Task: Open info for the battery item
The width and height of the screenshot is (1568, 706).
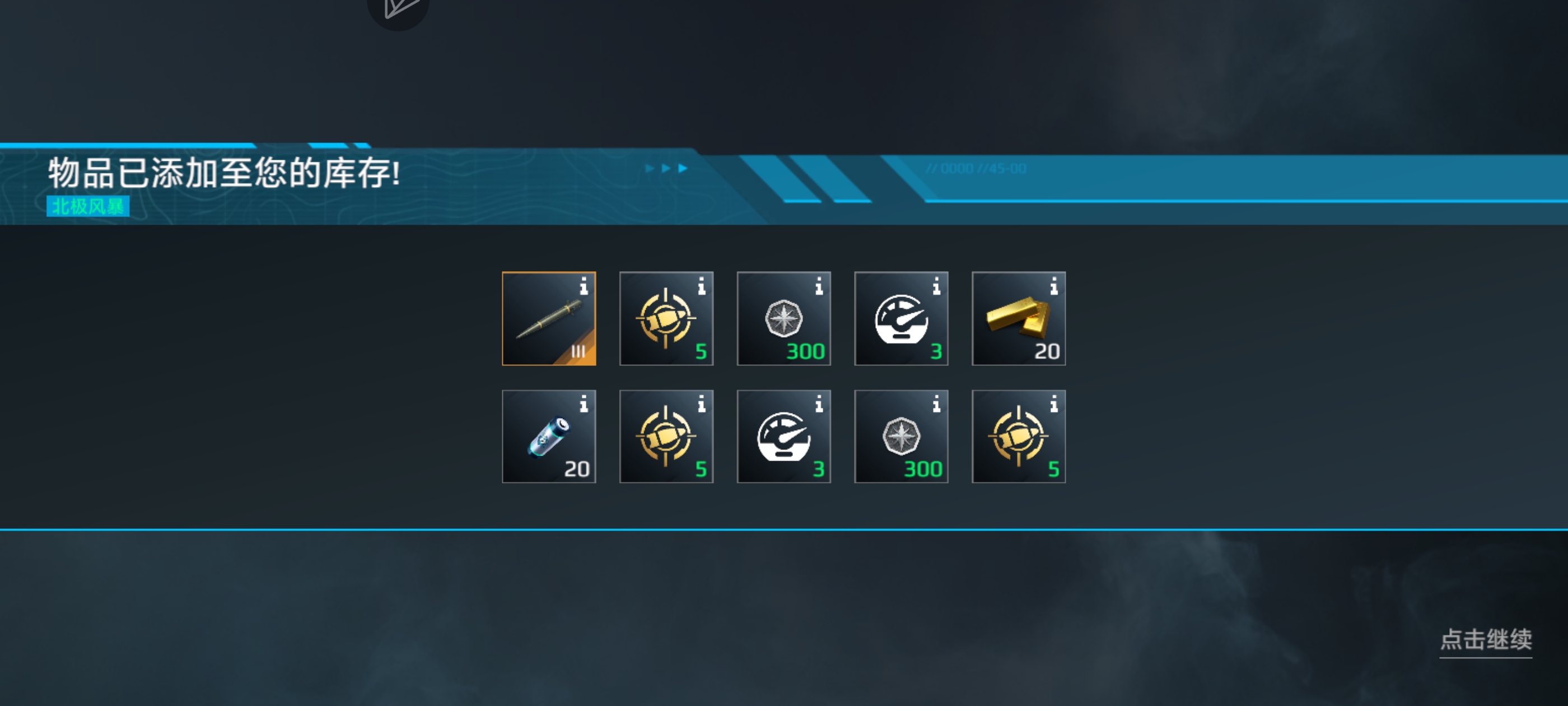Action: click(583, 404)
